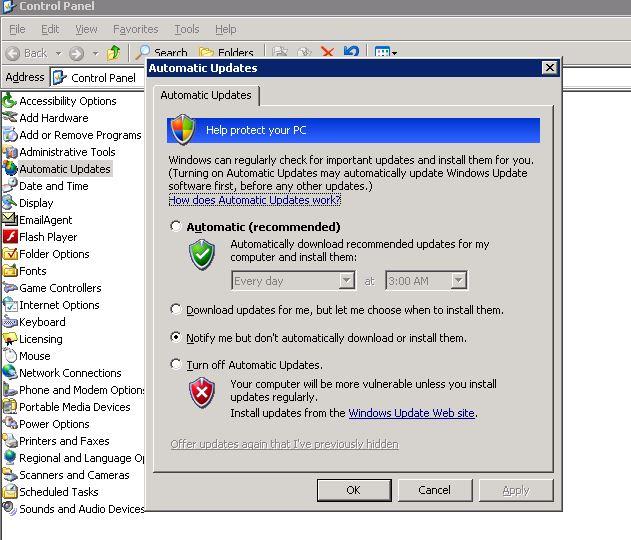Open the Windows Update Web site link
This screenshot has height=540, width=631.
[412, 413]
